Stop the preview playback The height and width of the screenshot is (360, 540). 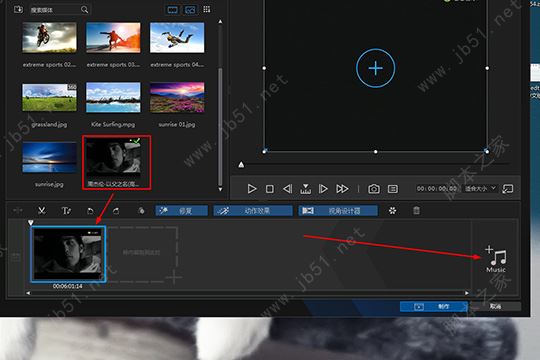coord(270,189)
